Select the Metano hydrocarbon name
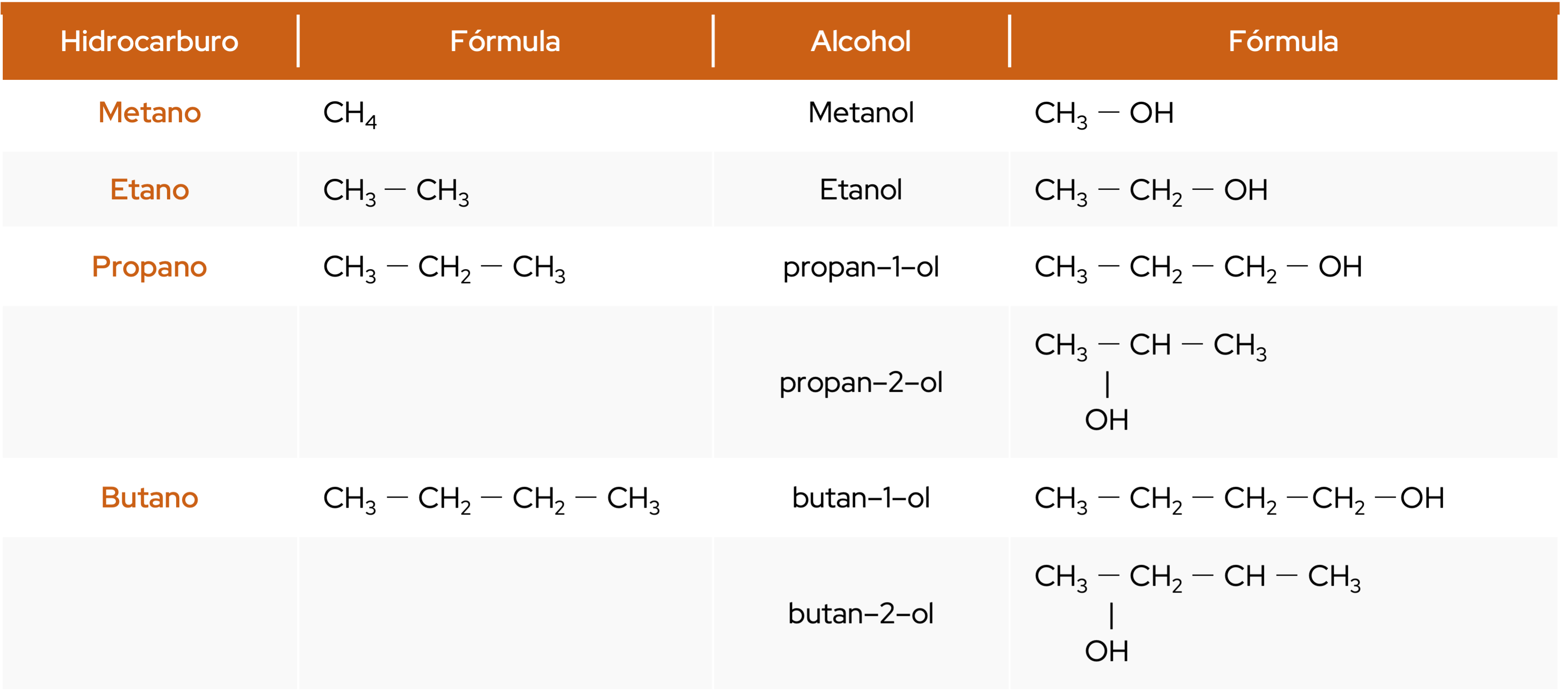Image resolution: width=1568 pixels, height=696 pixels. tap(149, 113)
